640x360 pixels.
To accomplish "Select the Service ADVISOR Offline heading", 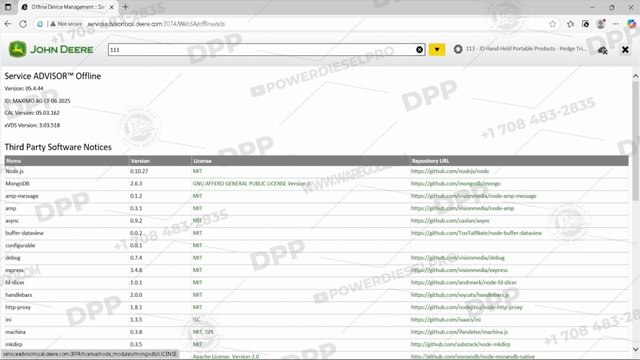I will pyautogui.click(x=53, y=76).
